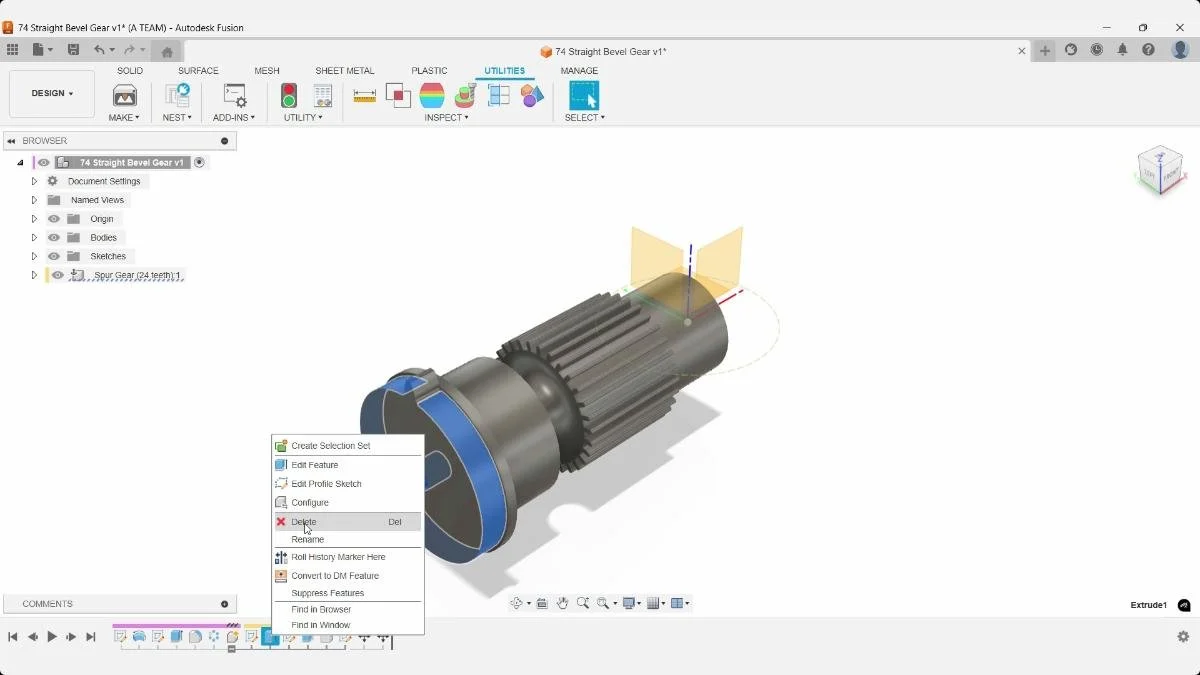Toggle Bodies folder visibility eye
1200x675 pixels.
tap(54, 238)
